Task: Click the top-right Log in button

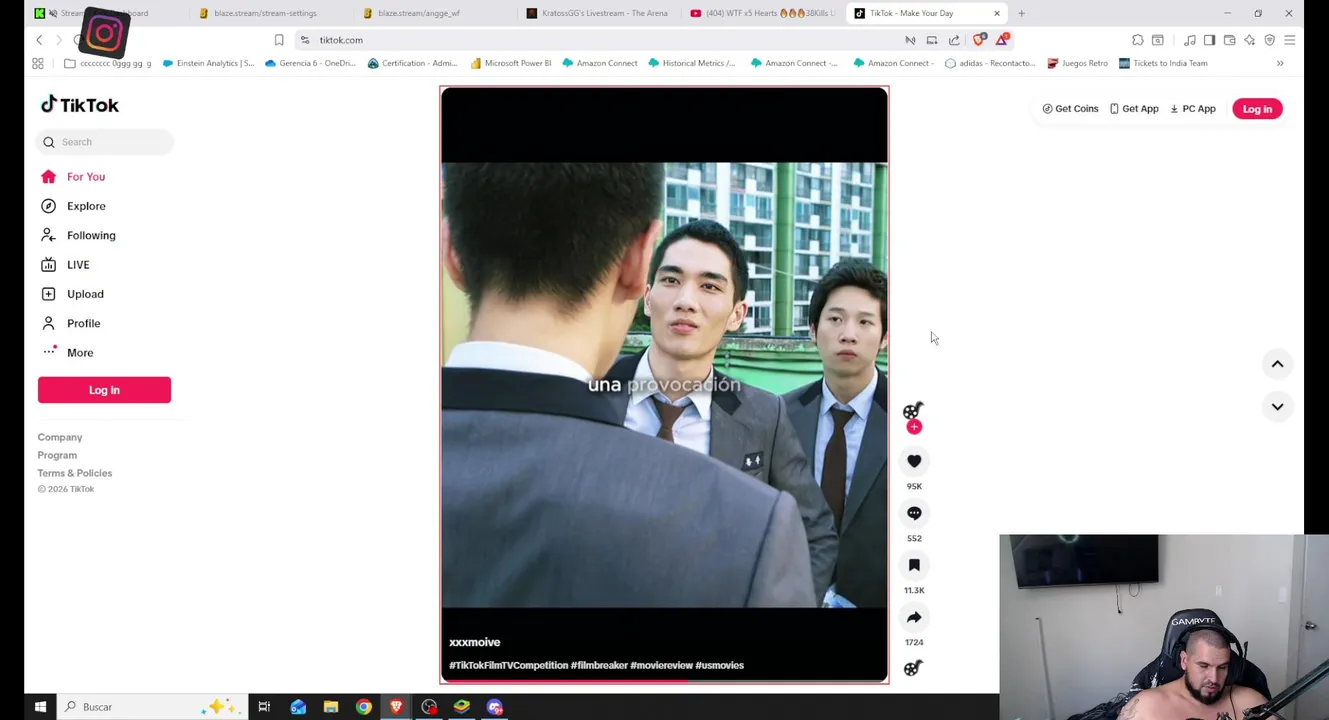Action: 1257,109
